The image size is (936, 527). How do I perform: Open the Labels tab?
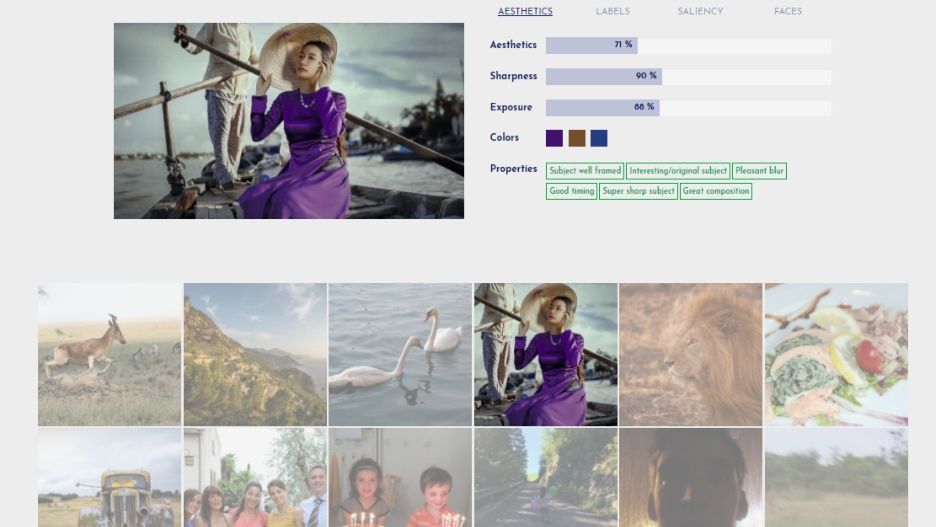[612, 11]
